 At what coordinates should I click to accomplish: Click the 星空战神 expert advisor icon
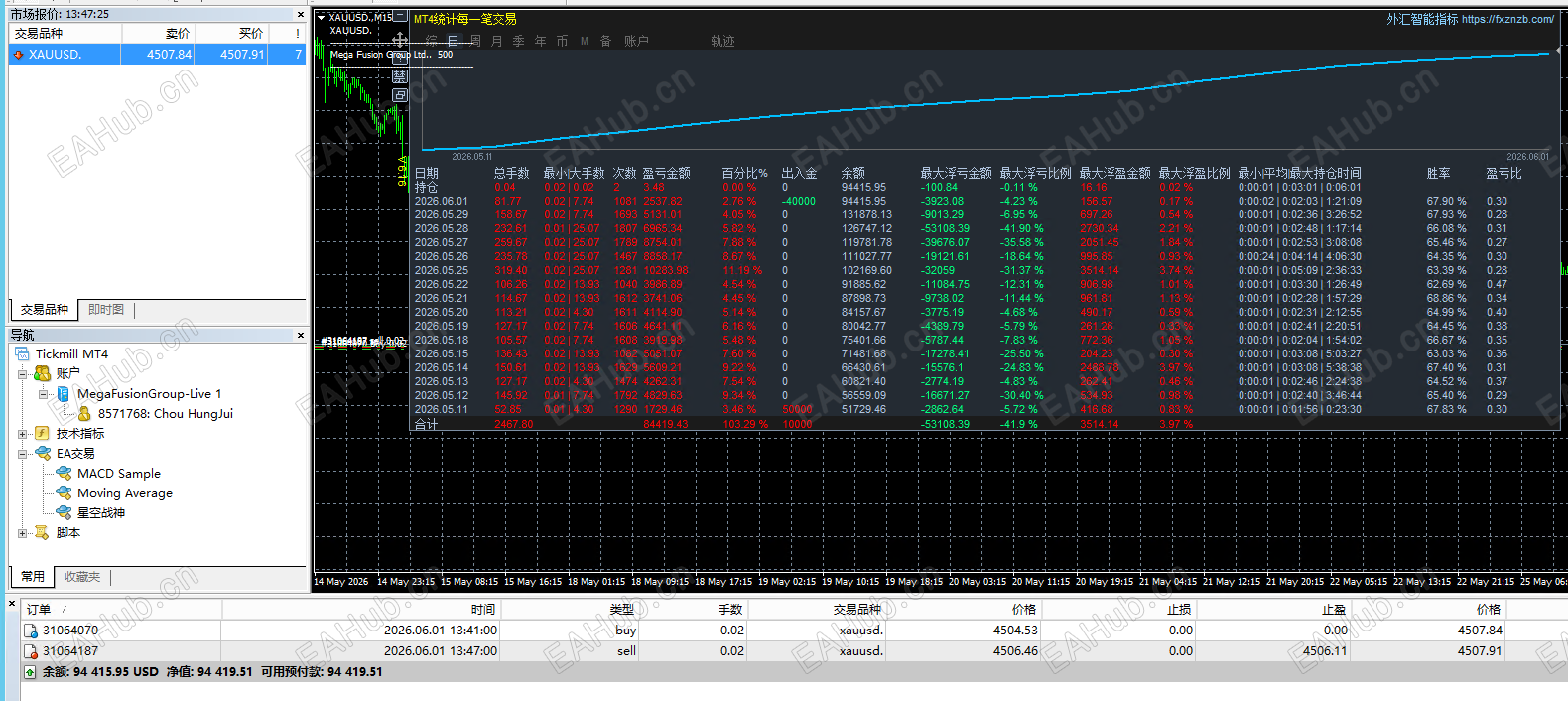[x=64, y=512]
